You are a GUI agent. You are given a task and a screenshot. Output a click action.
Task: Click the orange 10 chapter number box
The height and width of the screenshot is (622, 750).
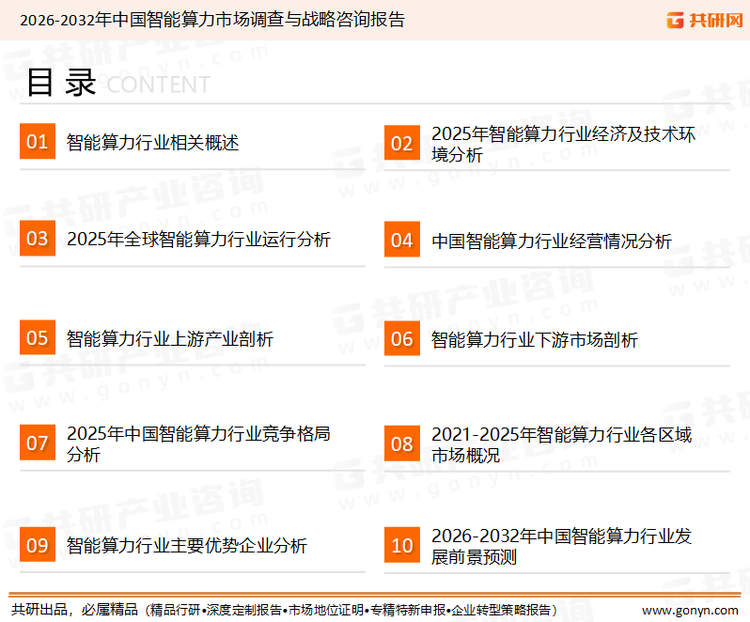(x=402, y=545)
